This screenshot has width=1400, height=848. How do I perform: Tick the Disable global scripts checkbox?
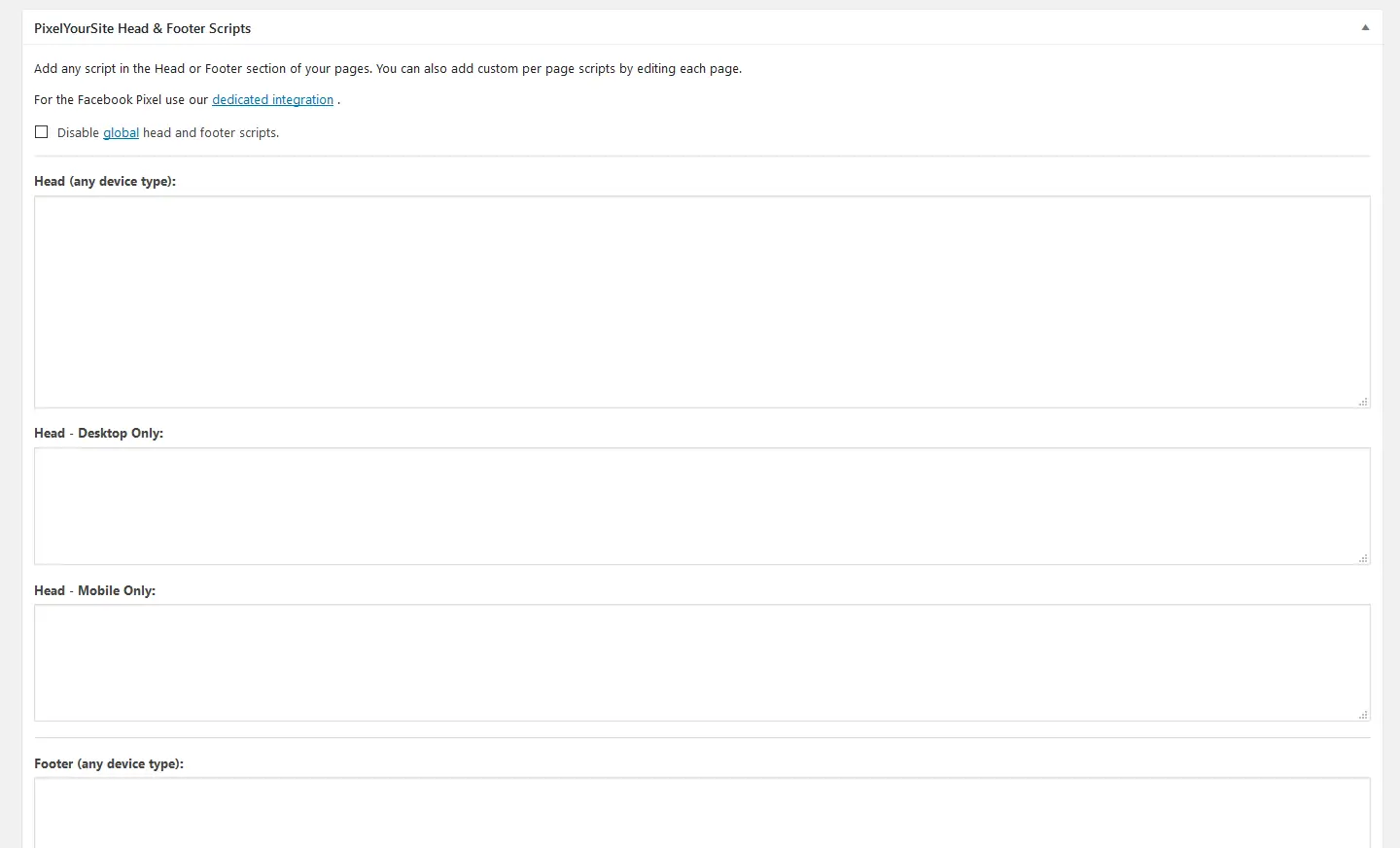point(42,132)
